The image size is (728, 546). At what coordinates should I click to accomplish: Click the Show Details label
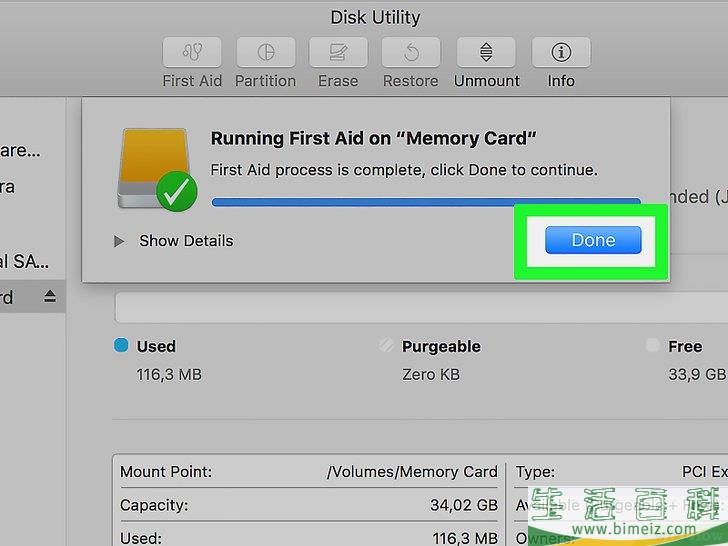(x=186, y=241)
